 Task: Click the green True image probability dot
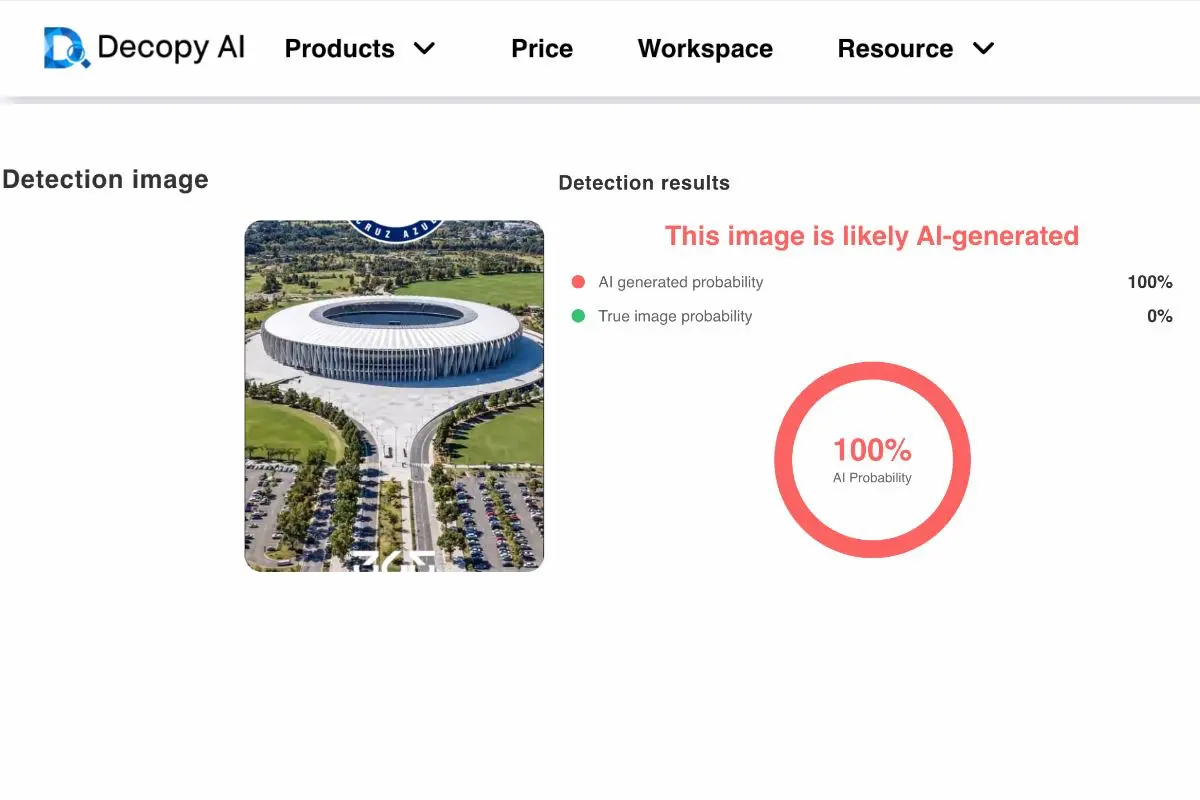pyautogui.click(x=578, y=316)
